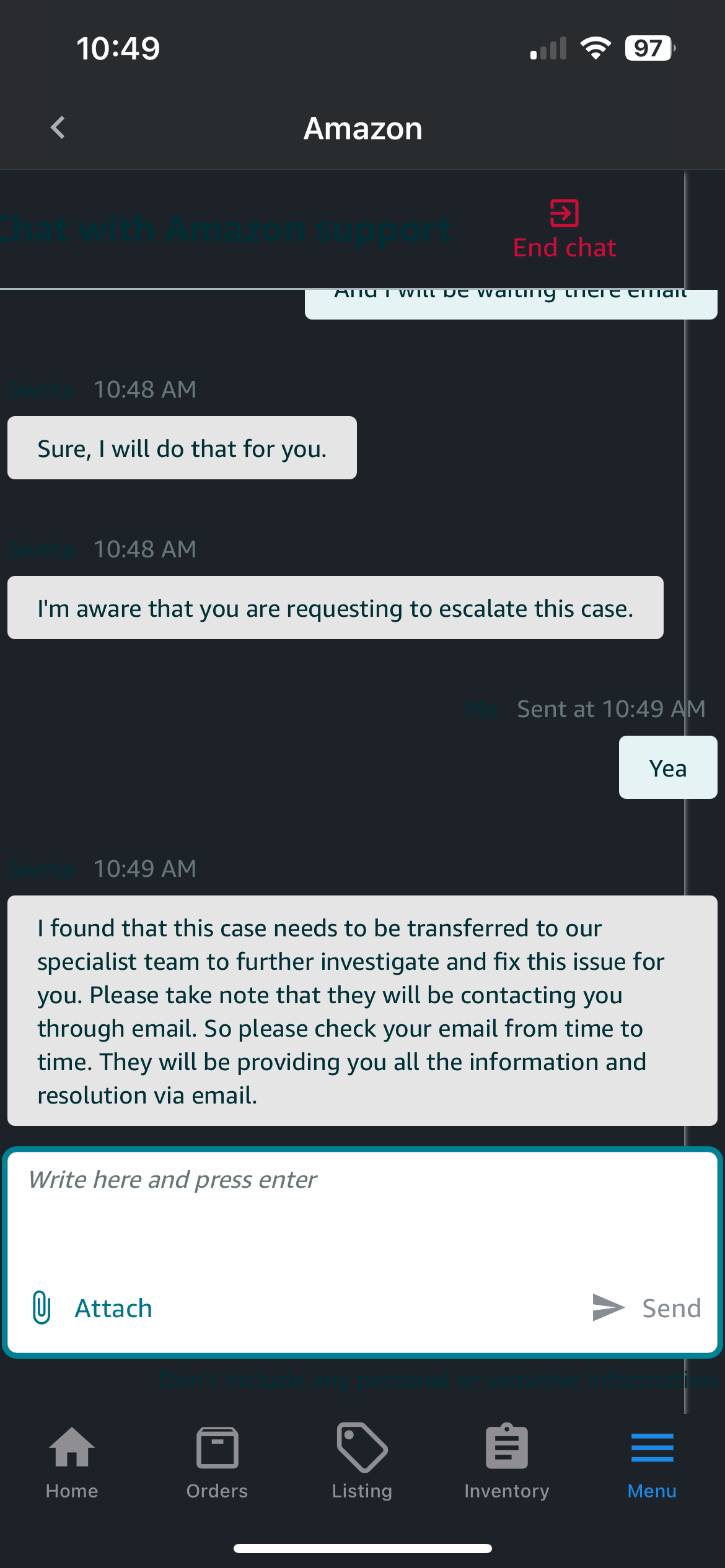Click the End chat exit icon
The height and width of the screenshot is (1568, 725).
click(565, 214)
